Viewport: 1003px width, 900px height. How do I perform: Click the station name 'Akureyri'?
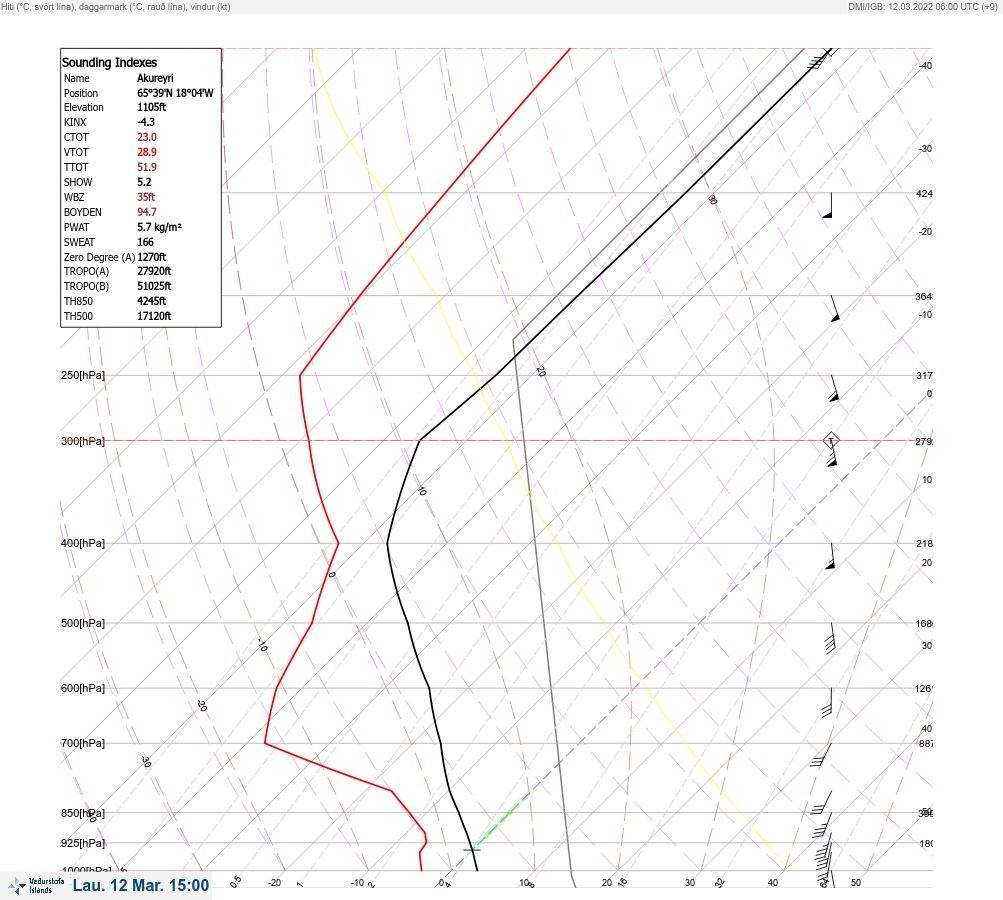pos(155,78)
